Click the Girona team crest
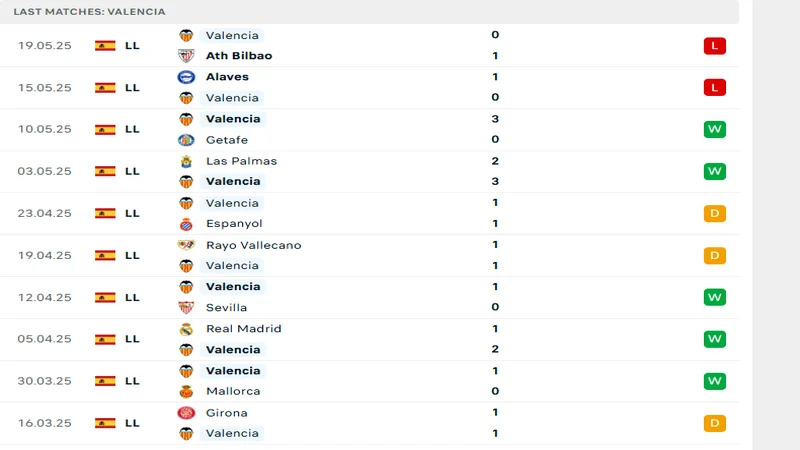The height and width of the screenshot is (450, 800). [x=186, y=413]
